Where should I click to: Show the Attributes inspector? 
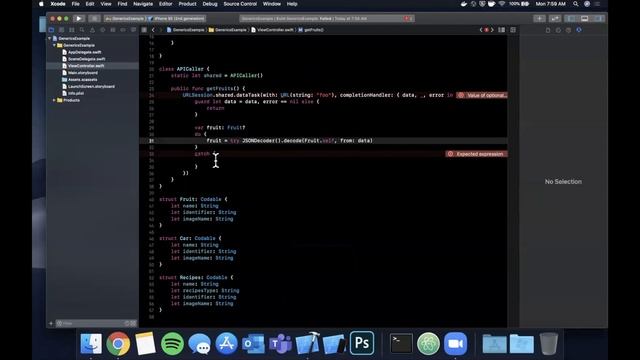(x=579, y=30)
